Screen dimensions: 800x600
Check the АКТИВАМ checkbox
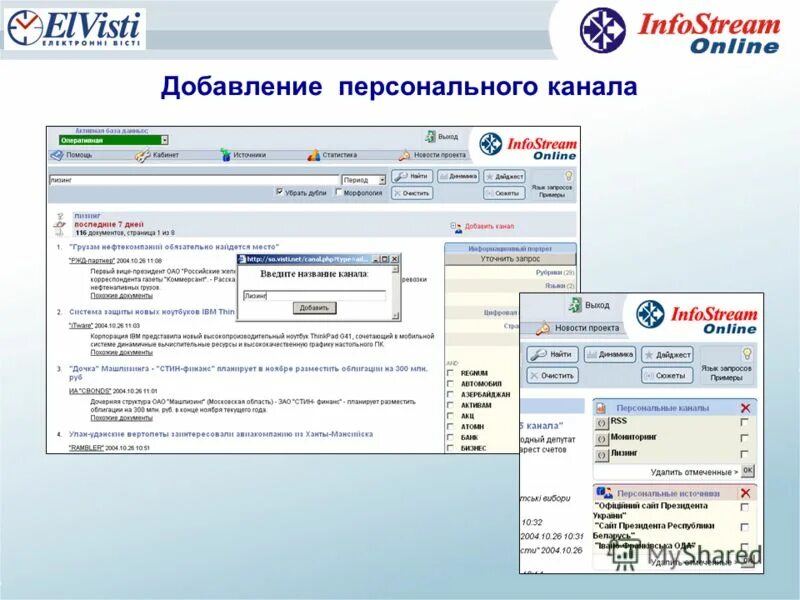(x=450, y=405)
